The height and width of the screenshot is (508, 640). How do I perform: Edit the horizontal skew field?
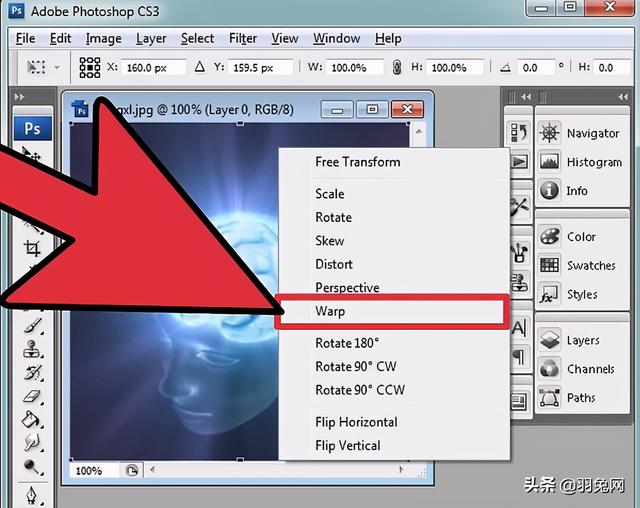pyautogui.click(x=613, y=67)
